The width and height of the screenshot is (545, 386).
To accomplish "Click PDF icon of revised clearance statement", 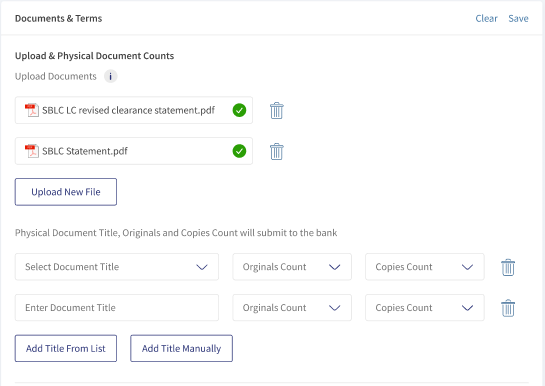I will (32, 110).
